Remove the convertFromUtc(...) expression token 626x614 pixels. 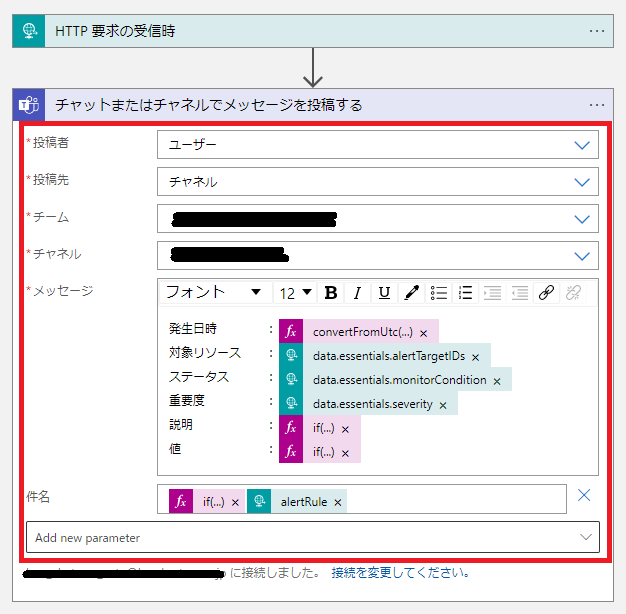pos(424,333)
